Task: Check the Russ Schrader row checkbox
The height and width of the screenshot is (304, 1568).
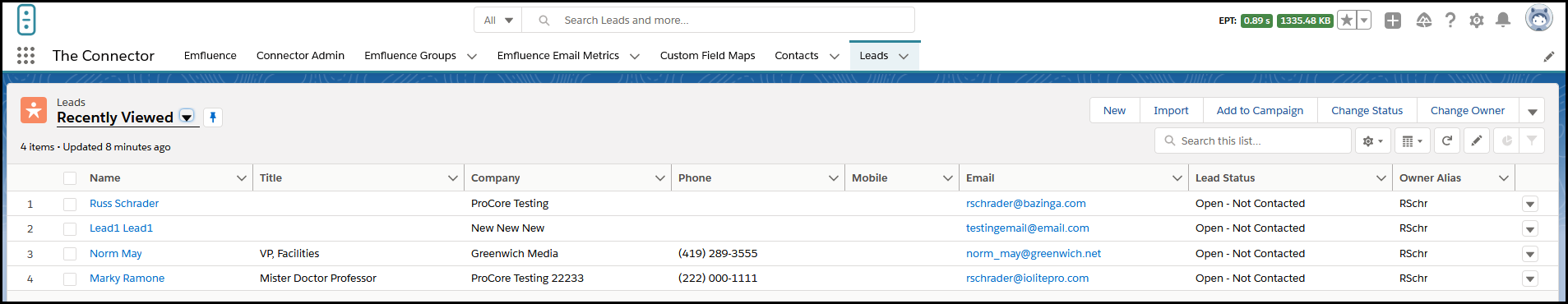Action: (70, 204)
